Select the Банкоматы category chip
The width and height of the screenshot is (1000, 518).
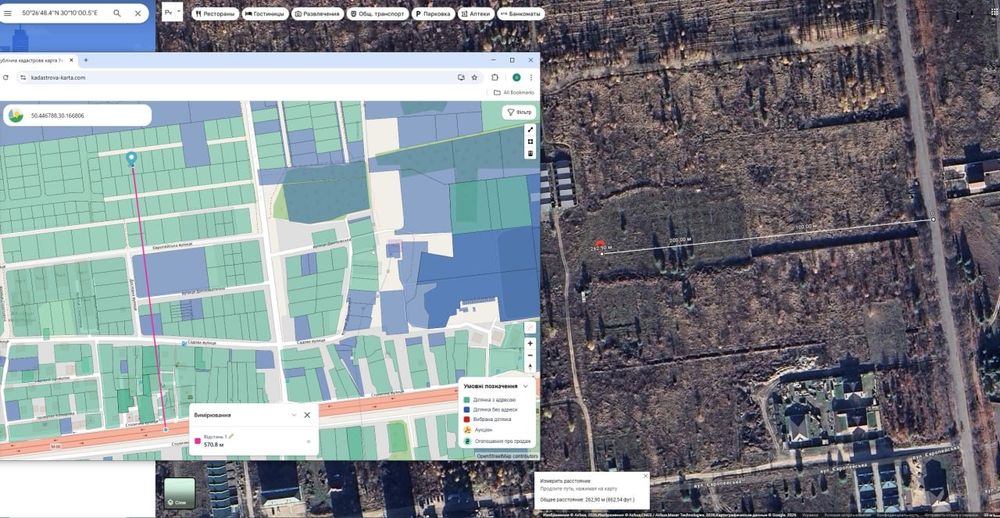[520, 13]
